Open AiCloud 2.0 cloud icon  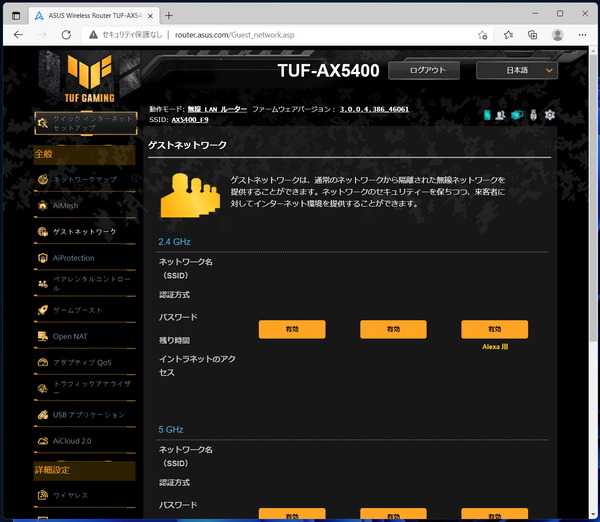point(43,441)
